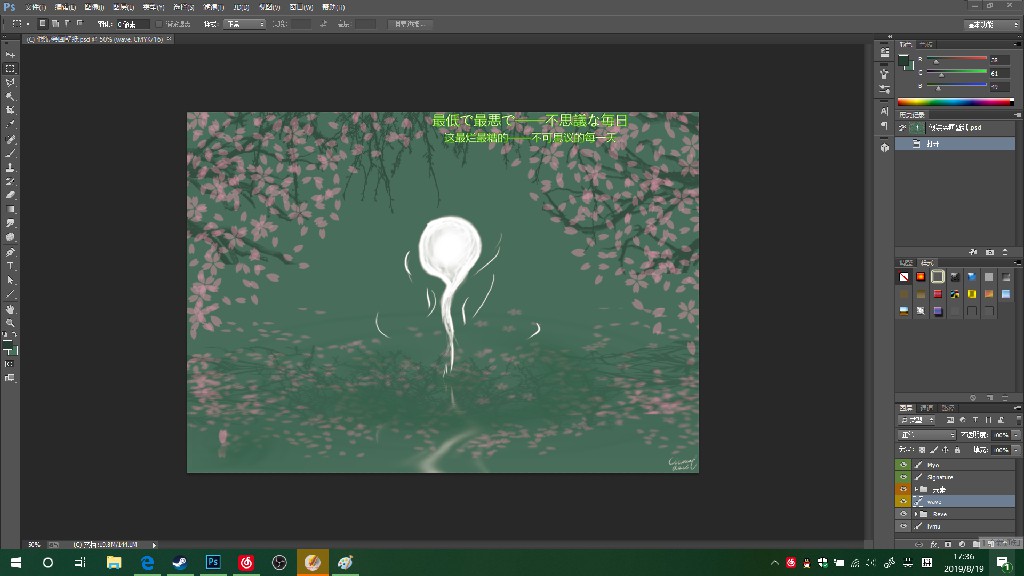Enable the anti-alias checkbox in options bar

(x=160, y=23)
